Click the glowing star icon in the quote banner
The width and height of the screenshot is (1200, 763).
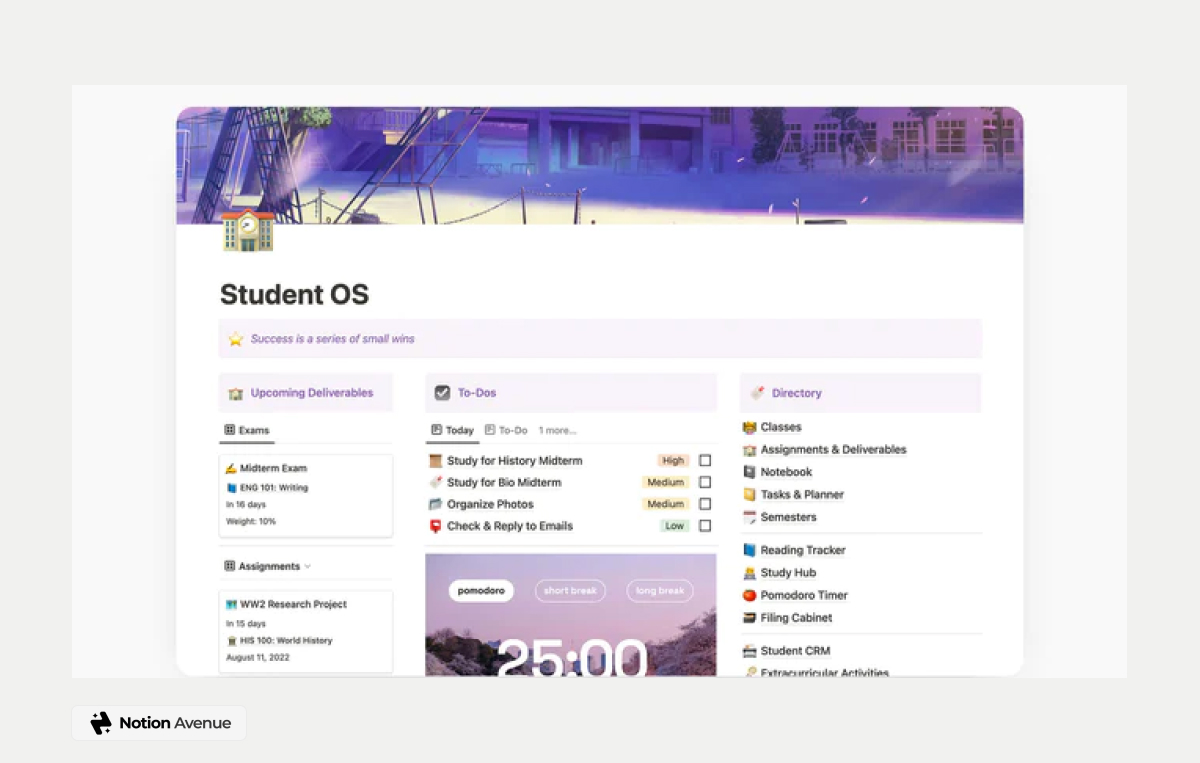pos(236,338)
